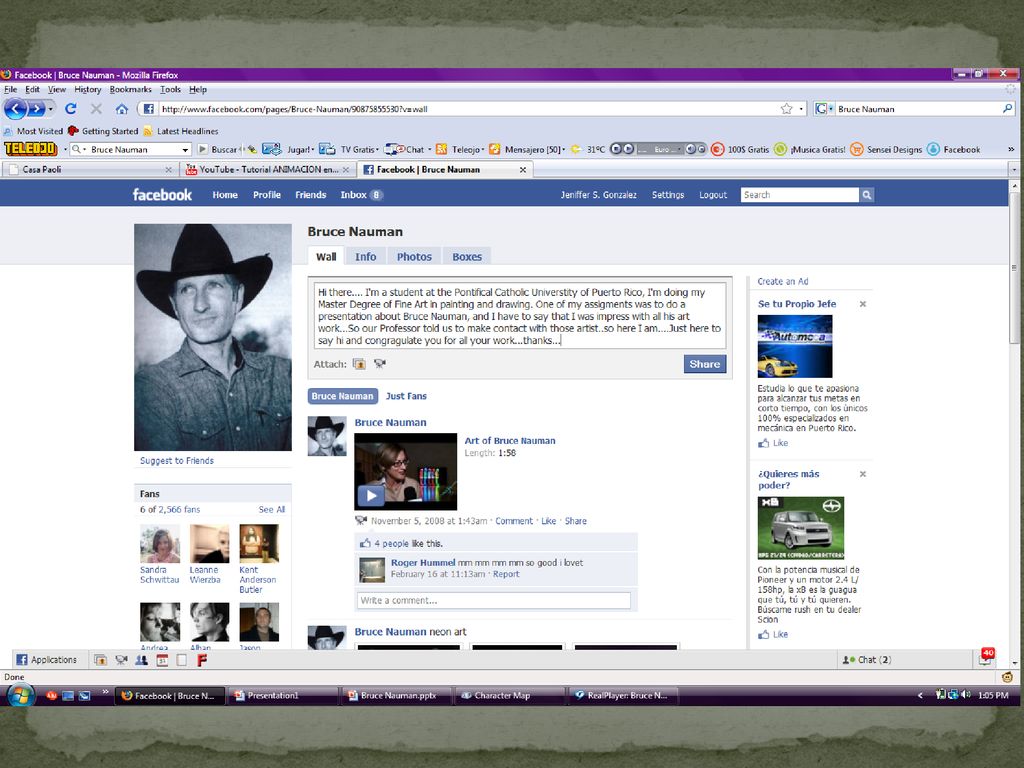
Task: Click the red F icon in Applications bar
Action: tap(202, 660)
